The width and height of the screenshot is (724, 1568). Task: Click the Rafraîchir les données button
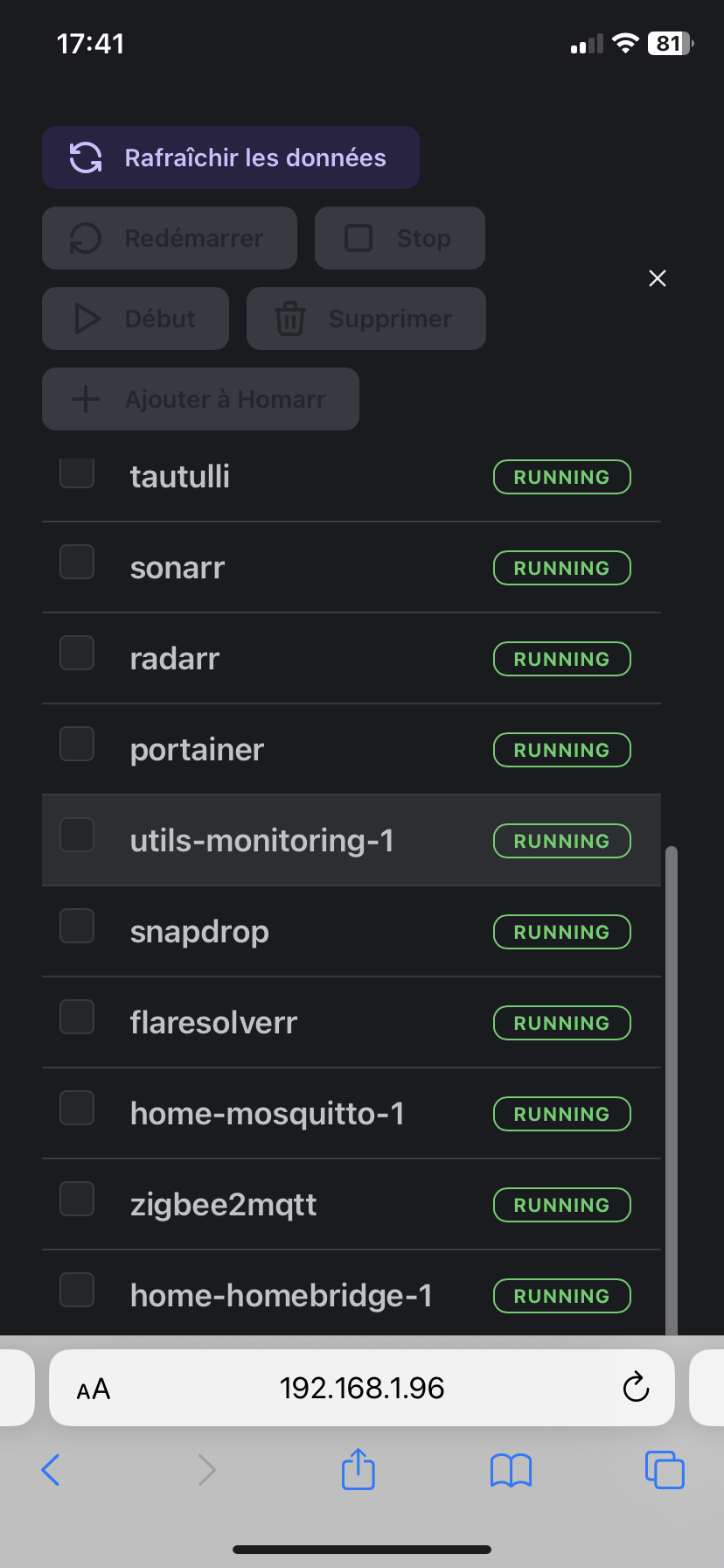click(x=230, y=157)
